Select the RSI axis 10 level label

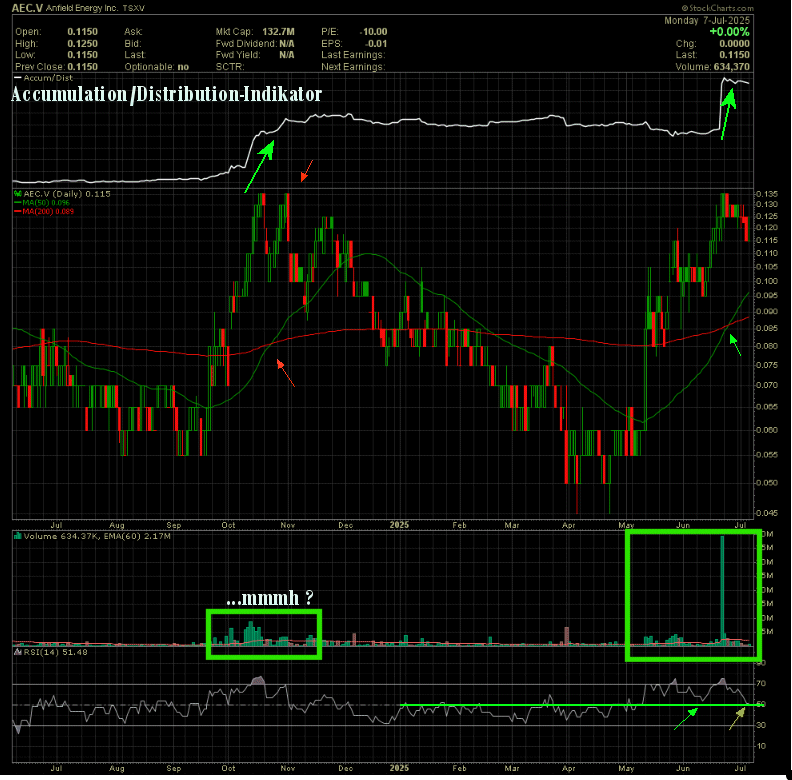click(761, 746)
